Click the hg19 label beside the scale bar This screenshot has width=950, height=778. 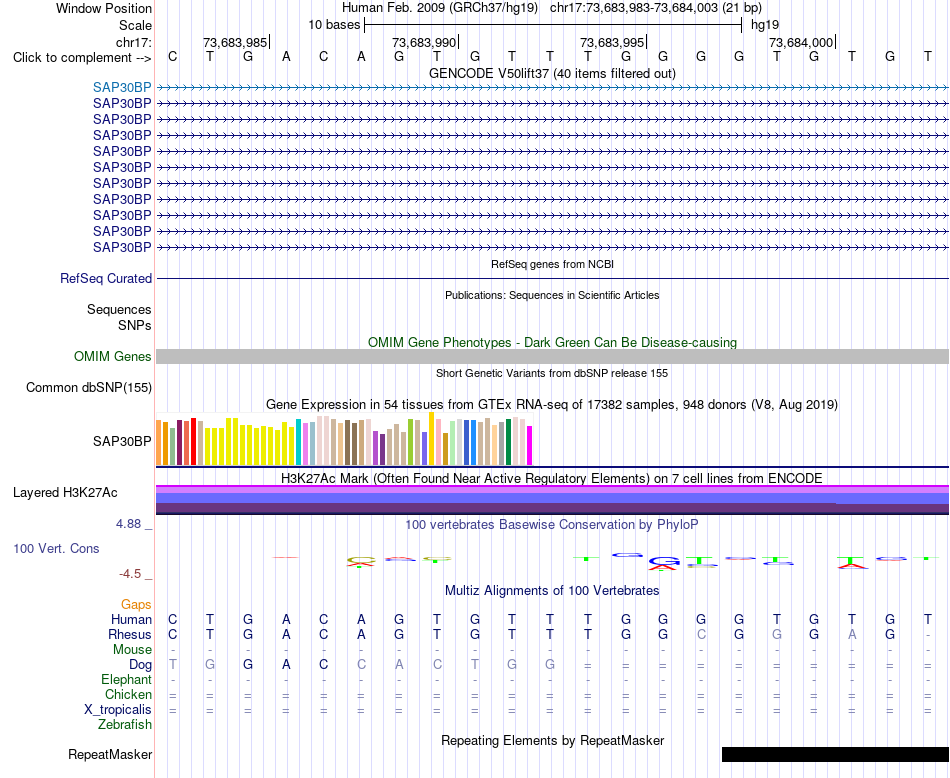[765, 25]
